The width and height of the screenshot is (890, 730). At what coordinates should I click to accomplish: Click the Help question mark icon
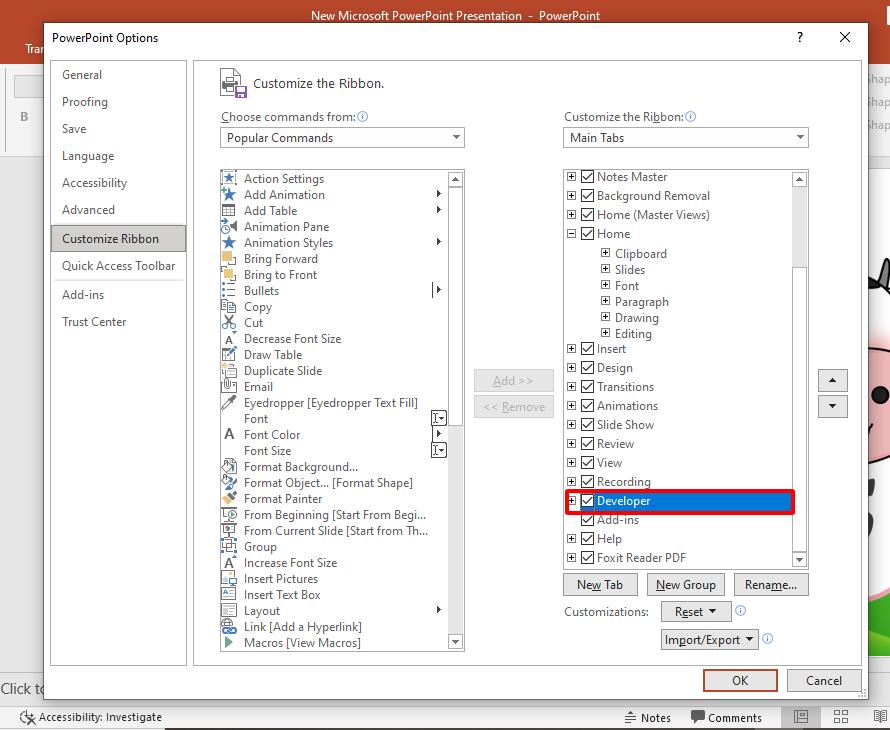click(799, 38)
